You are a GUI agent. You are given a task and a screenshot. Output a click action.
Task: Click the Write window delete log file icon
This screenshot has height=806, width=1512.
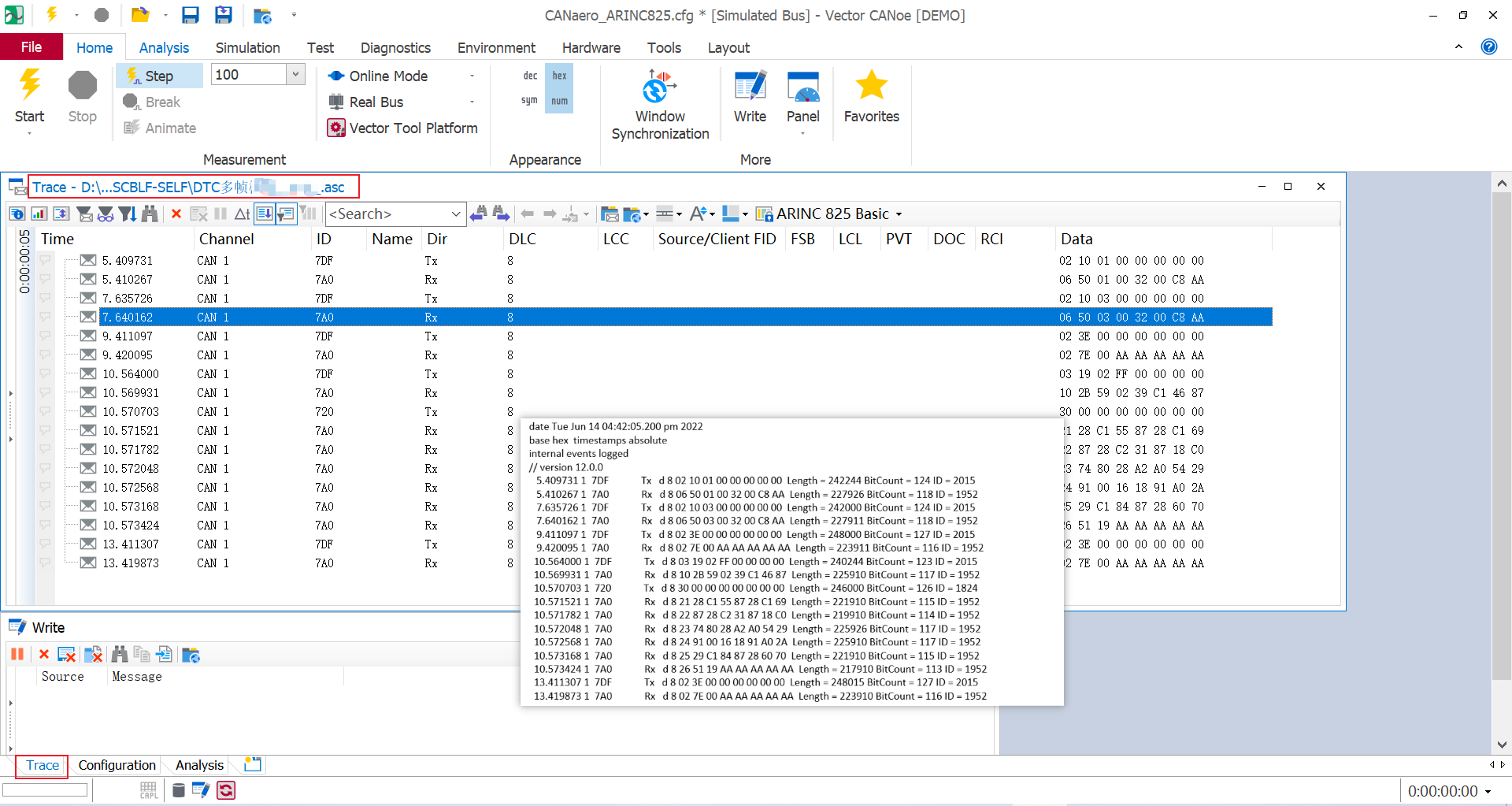pyautogui.click(x=93, y=654)
